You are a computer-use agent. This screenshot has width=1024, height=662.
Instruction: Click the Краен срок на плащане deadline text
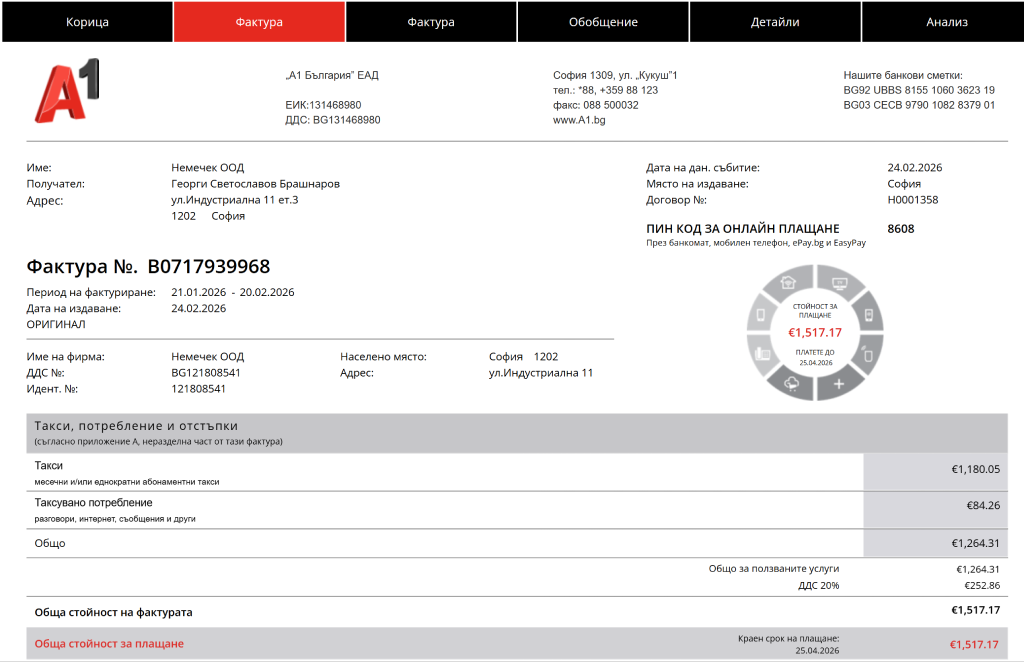pyautogui.click(x=788, y=638)
